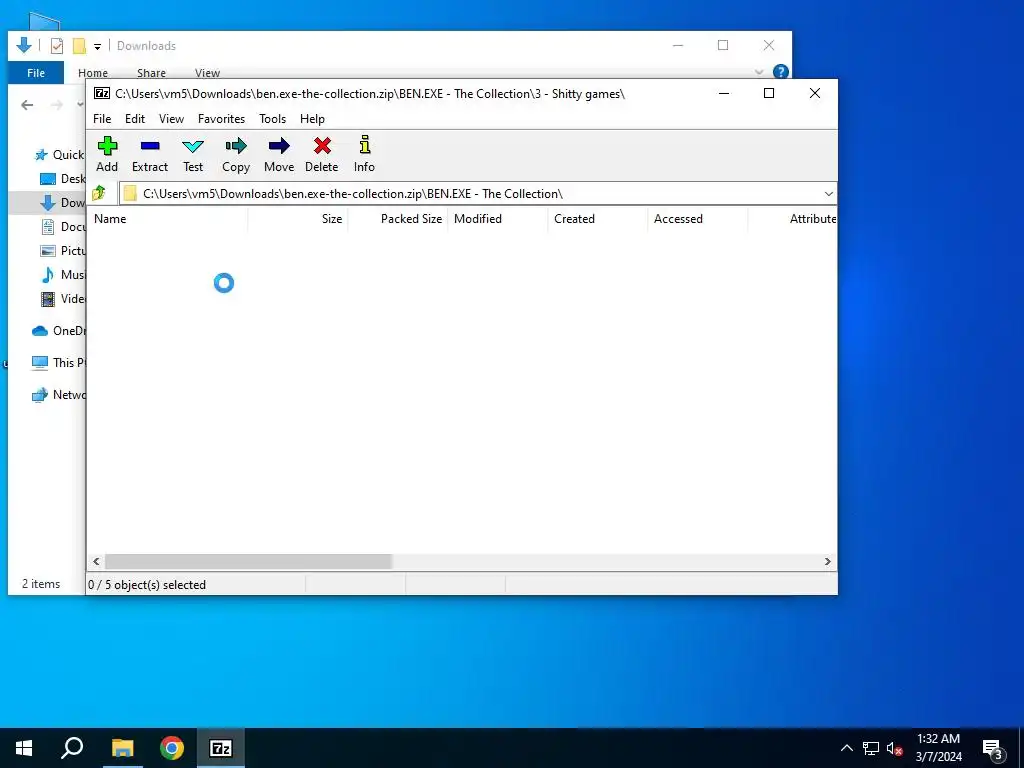This screenshot has width=1024, height=768.
Task: Open the Explorer quick access toolbar dropdown
Action: click(x=97, y=46)
